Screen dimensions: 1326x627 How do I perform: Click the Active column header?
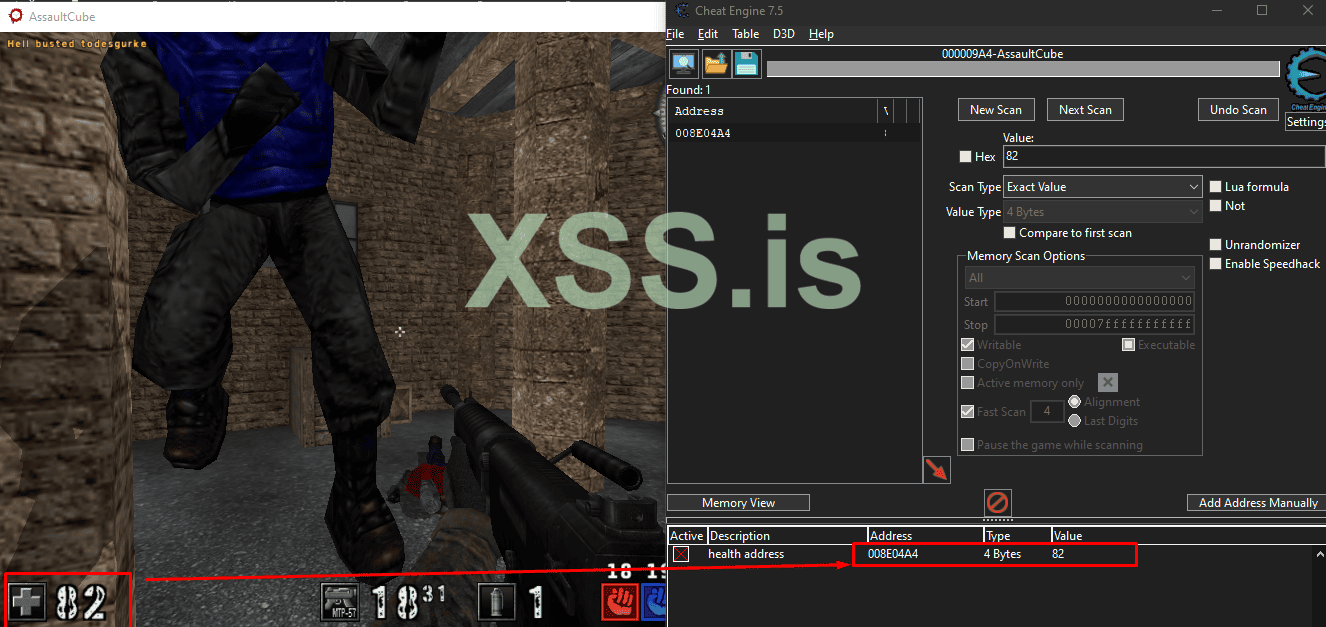click(x=687, y=536)
